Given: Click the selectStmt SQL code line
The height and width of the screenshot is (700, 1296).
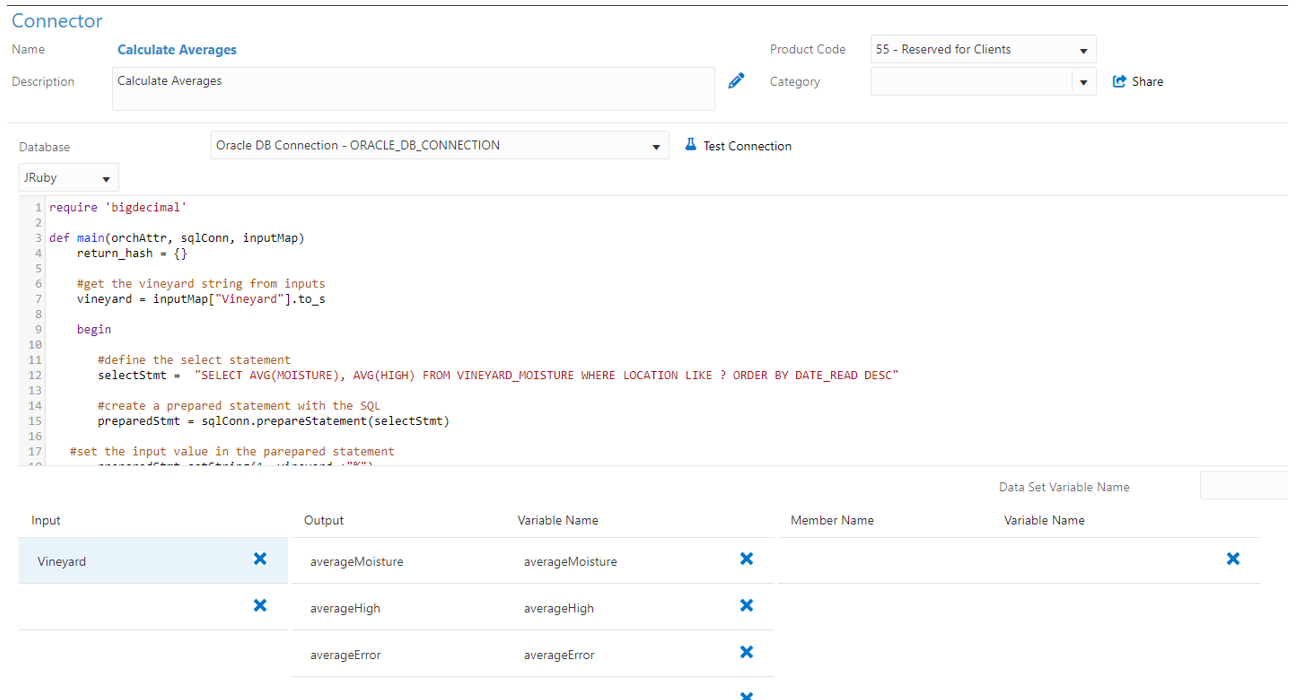Looking at the screenshot, I should tap(498, 375).
